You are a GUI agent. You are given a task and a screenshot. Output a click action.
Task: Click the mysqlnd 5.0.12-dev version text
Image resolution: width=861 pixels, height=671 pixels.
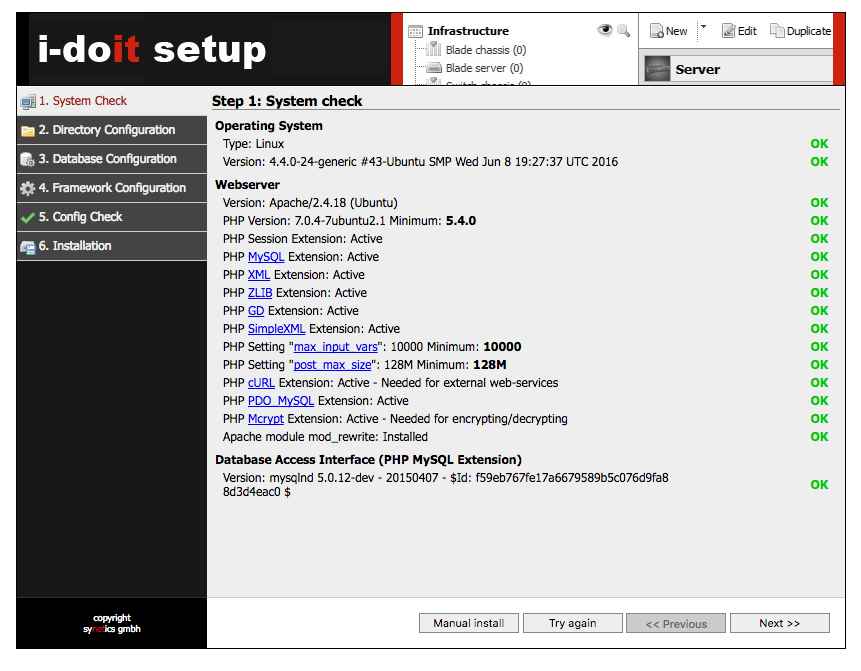coord(445,485)
